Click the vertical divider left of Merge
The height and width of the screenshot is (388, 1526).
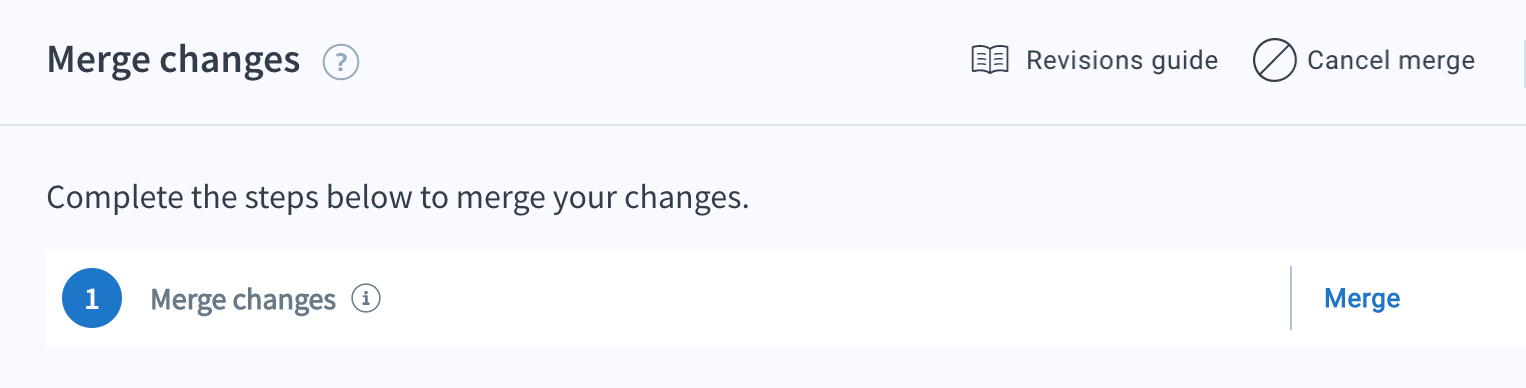[x=1291, y=298]
